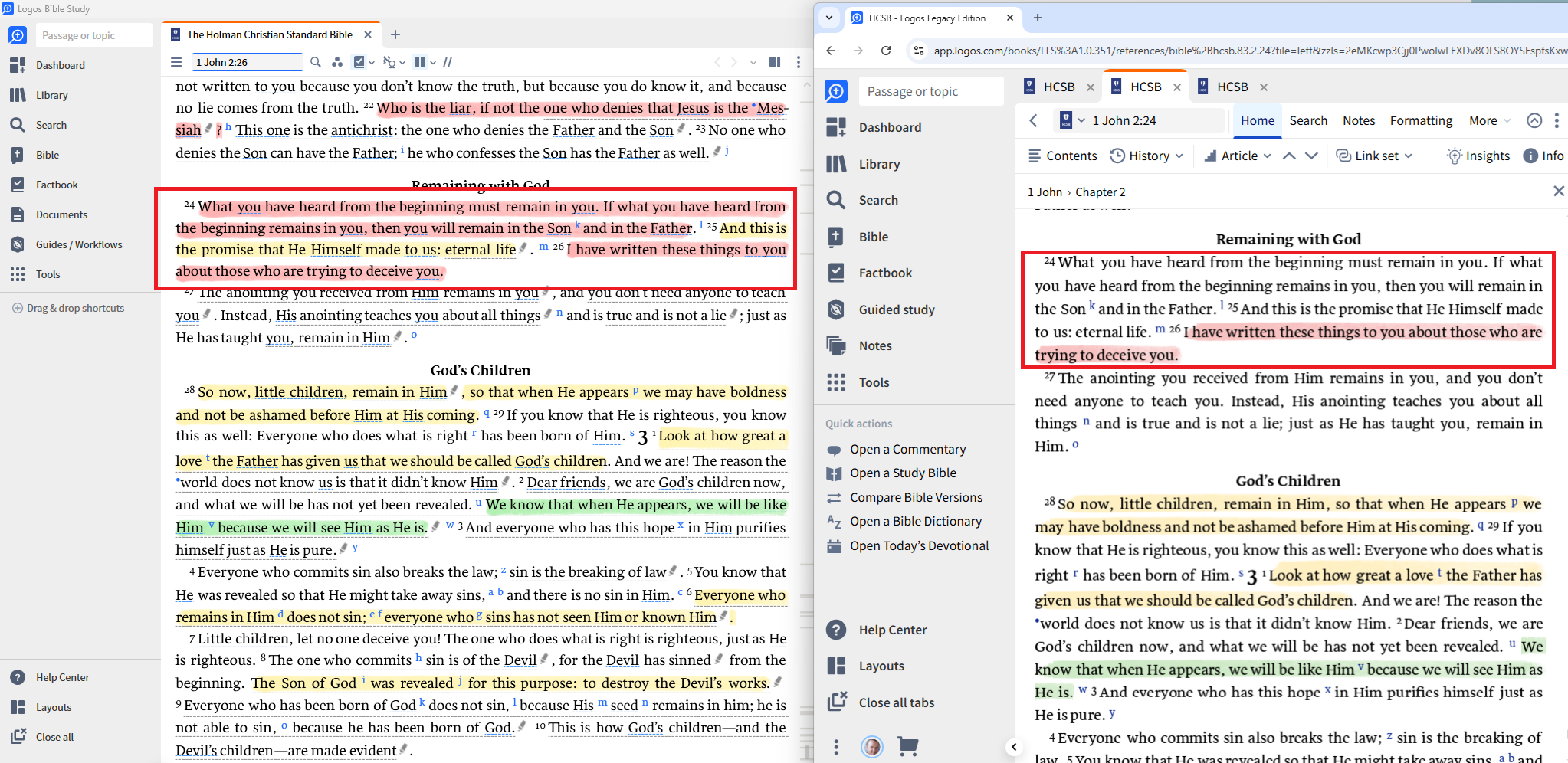Switch to the Formatting ribbon tab
1568x763 pixels.
click(1421, 120)
